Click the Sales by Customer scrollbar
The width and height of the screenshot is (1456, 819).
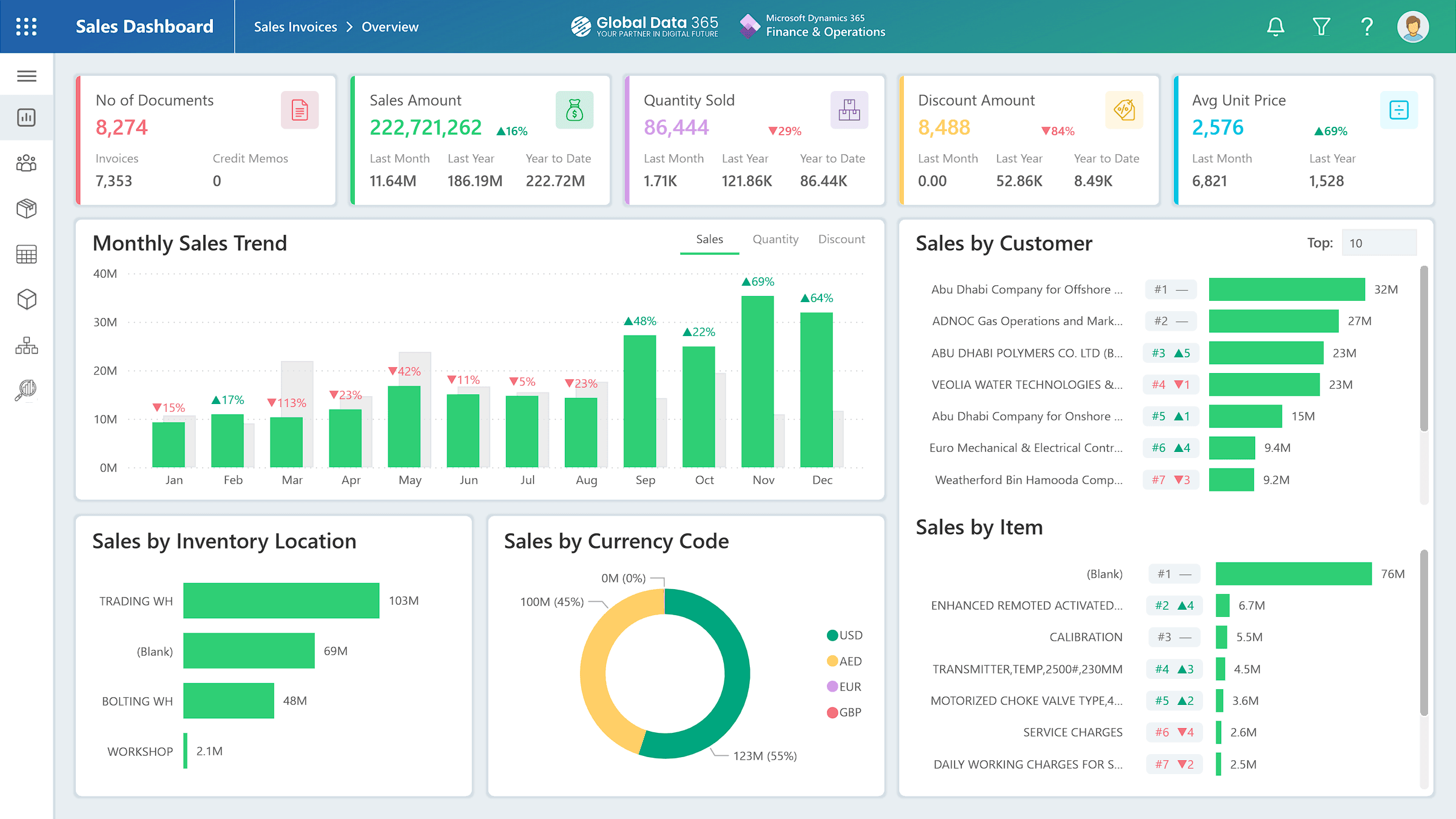(x=1424, y=349)
